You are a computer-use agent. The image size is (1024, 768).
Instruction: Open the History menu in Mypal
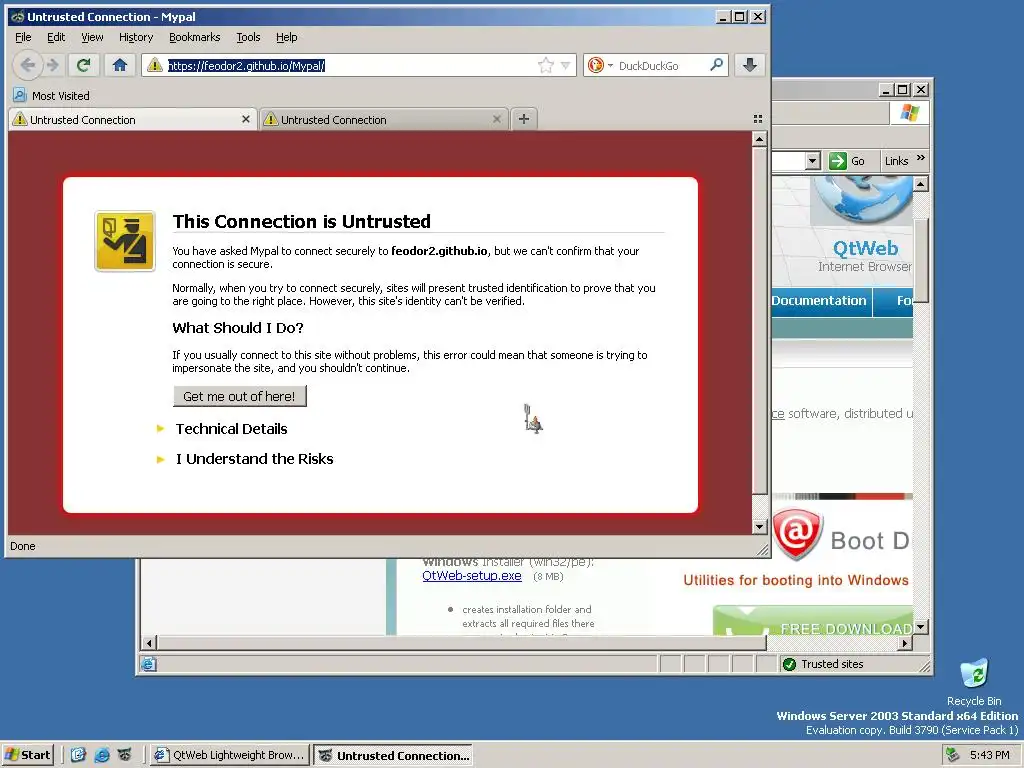coord(136,37)
